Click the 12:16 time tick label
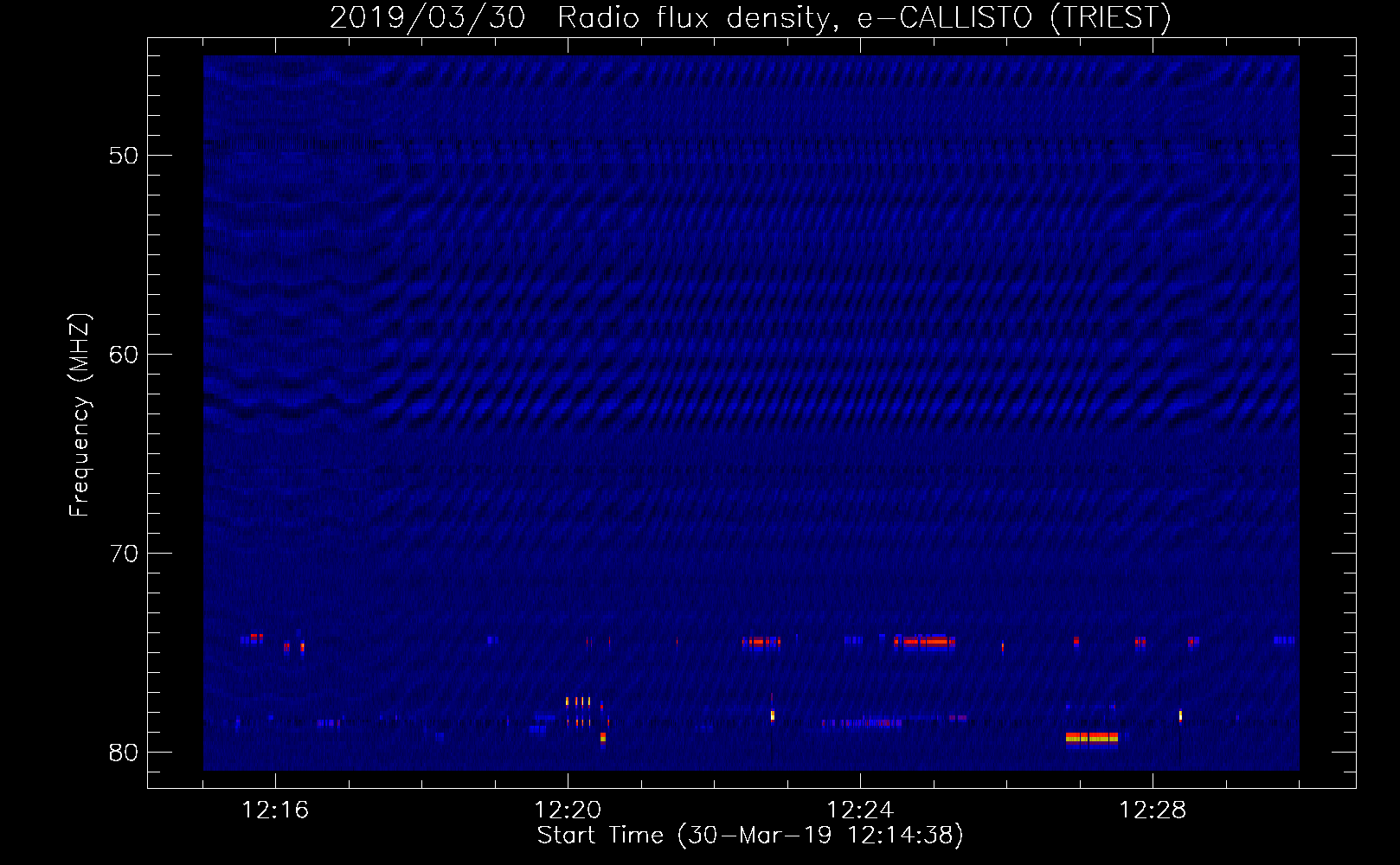The image size is (1400, 865). pyautogui.click(x=275, y=810)
